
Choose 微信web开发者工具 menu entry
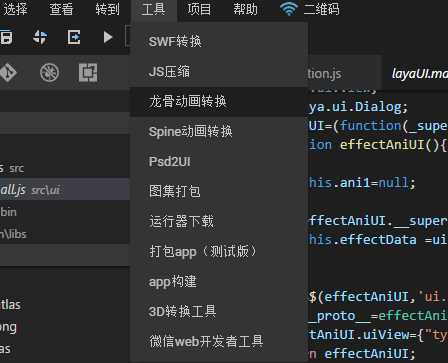point(219,342)
